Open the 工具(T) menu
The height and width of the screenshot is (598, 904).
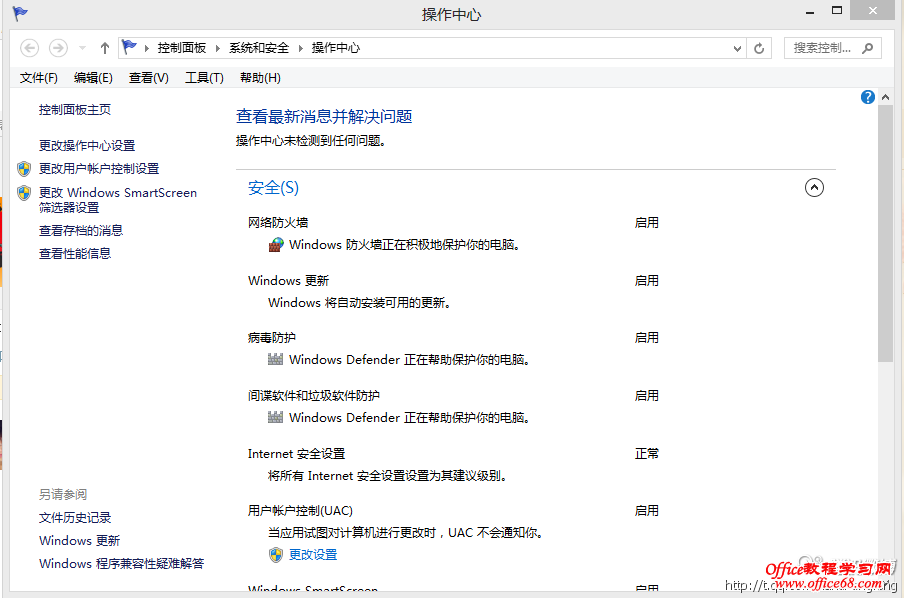204,77
